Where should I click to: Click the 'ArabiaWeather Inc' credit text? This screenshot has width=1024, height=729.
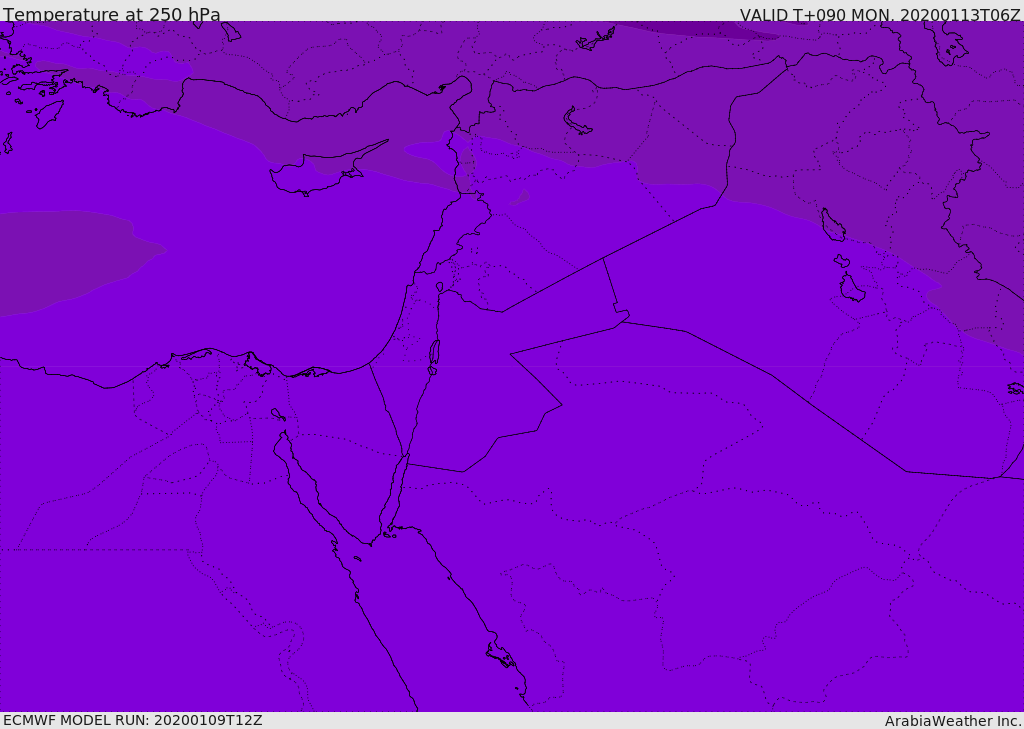point(952,721)
